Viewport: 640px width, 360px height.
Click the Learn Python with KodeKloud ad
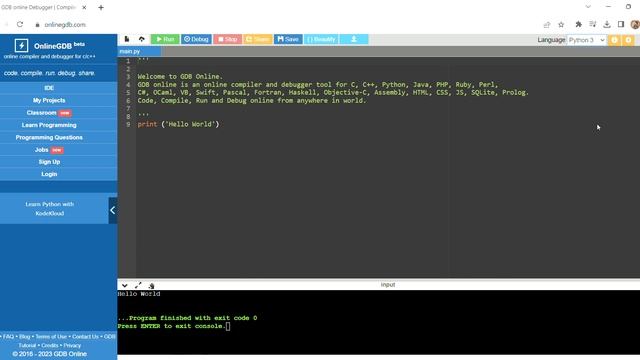(49, 209)
